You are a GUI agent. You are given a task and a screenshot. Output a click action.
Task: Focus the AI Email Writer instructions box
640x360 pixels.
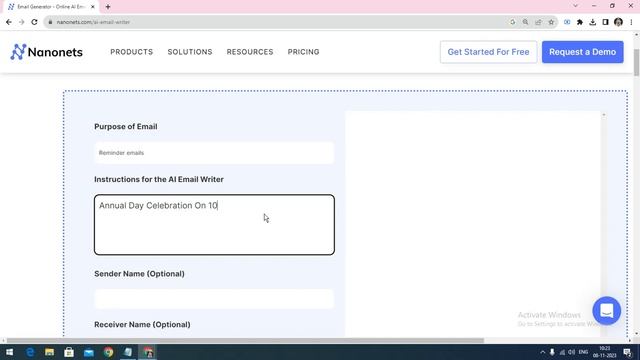214,225
